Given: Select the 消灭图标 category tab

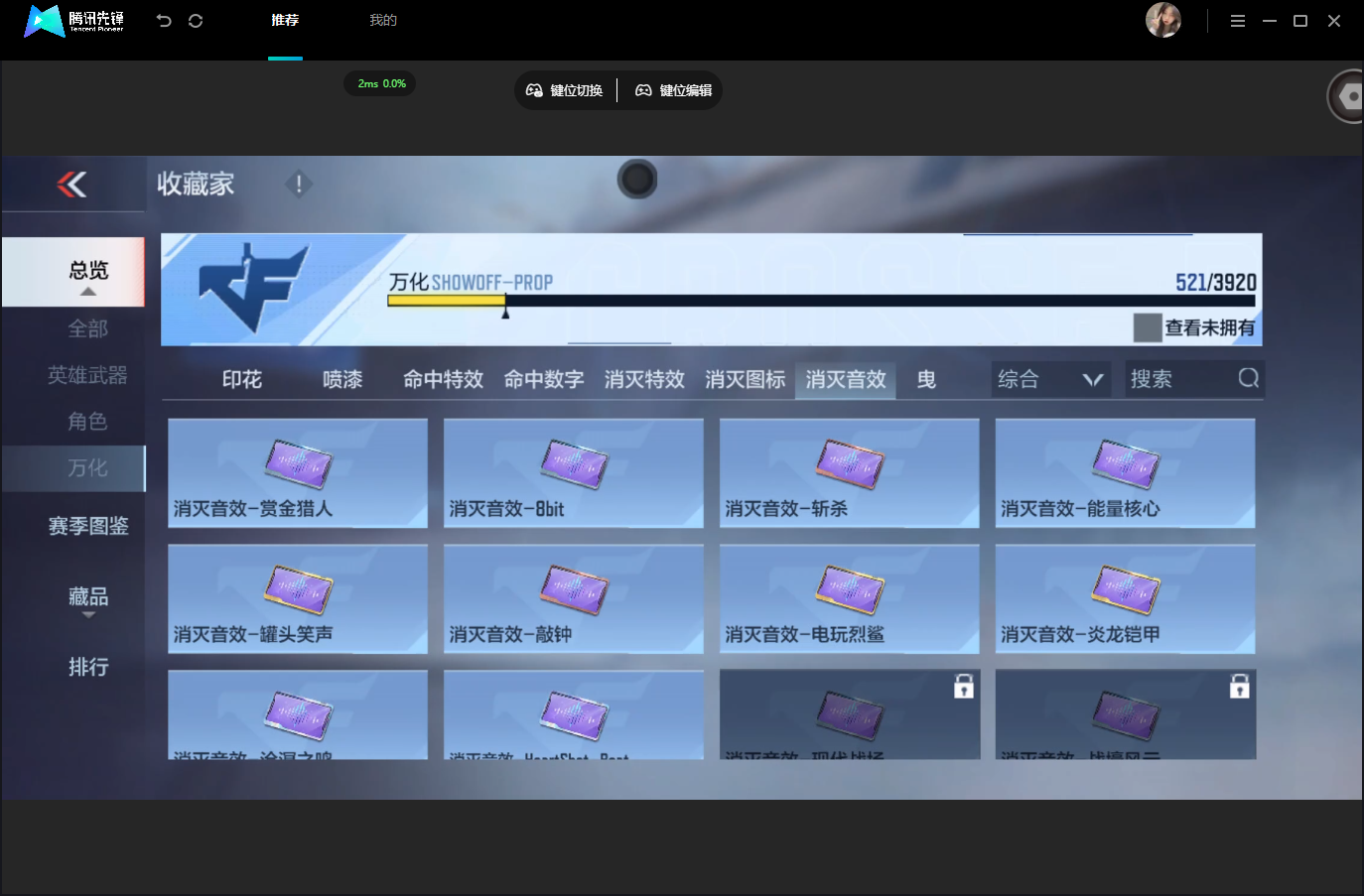Looking at the screenshot, I should 746,379.
